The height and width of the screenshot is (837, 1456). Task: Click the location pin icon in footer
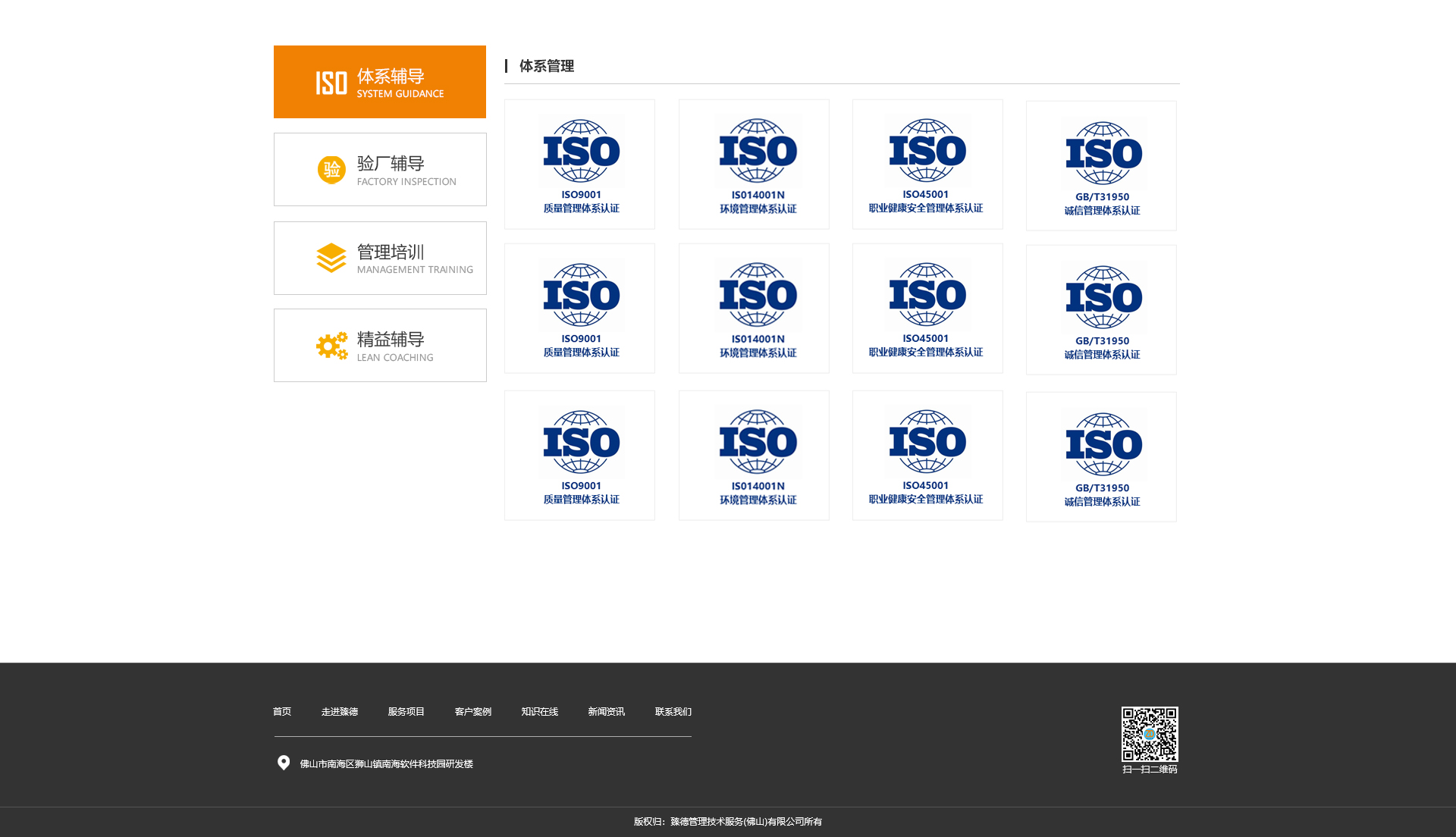click(284, 763)
